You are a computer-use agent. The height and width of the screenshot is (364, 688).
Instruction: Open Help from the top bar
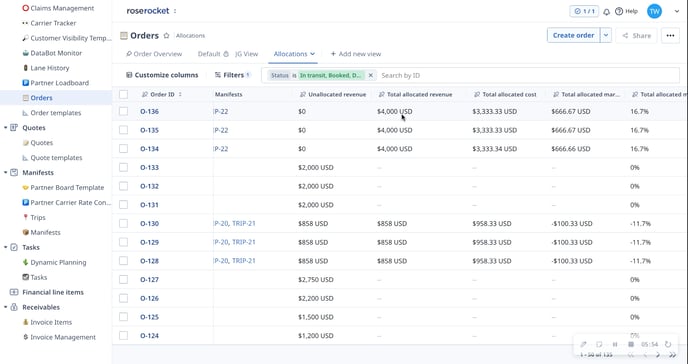point(627,11)
